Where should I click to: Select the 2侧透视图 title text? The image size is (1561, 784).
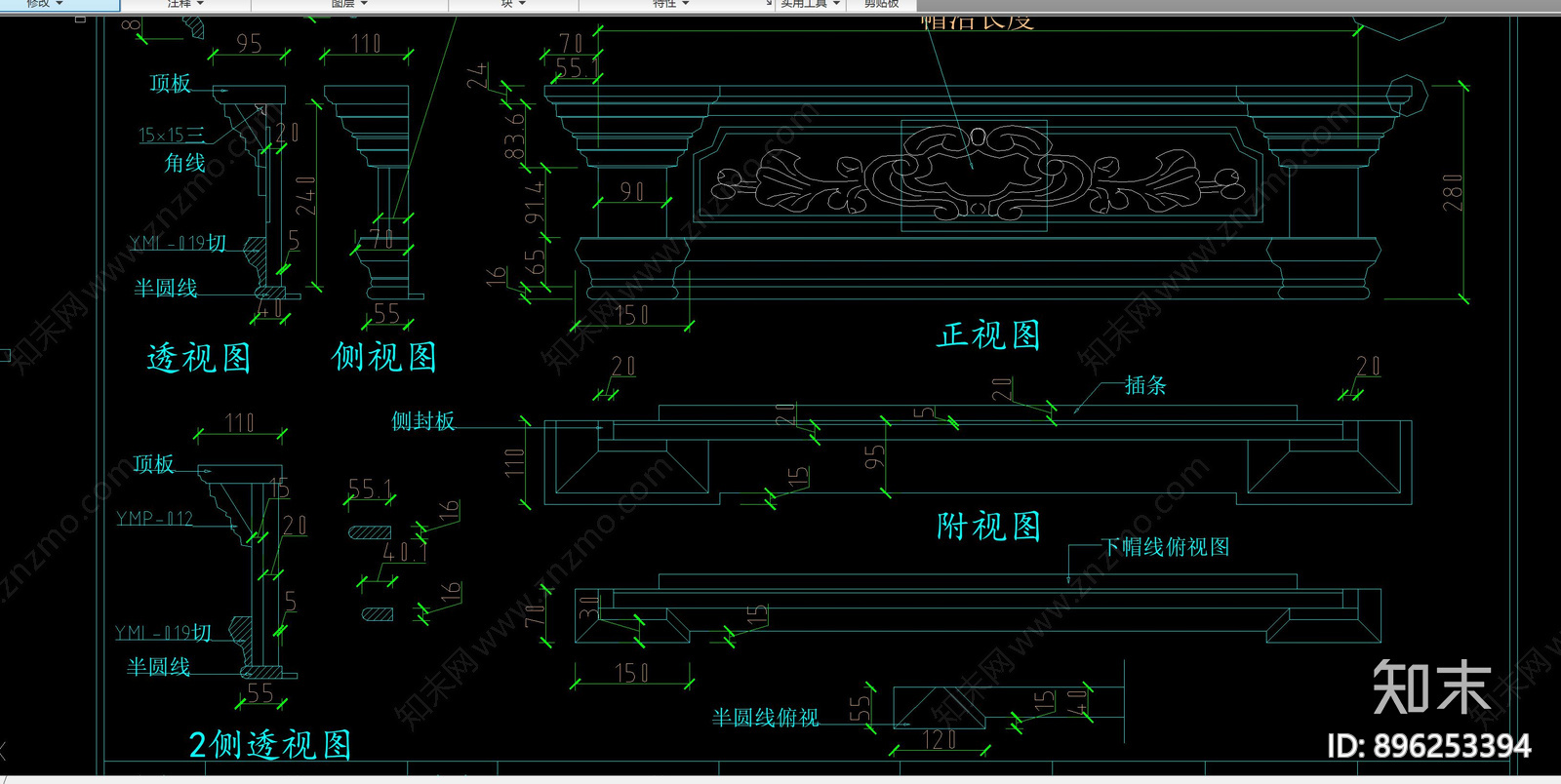(x=270, y=745)
